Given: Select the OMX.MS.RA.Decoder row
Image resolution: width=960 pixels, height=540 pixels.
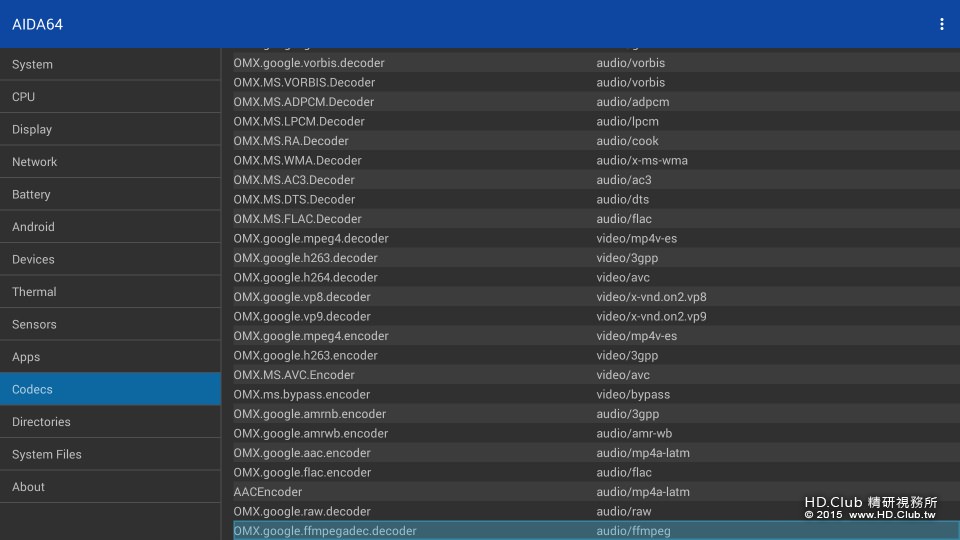Looking at the screenshot, I should (596, 141).
